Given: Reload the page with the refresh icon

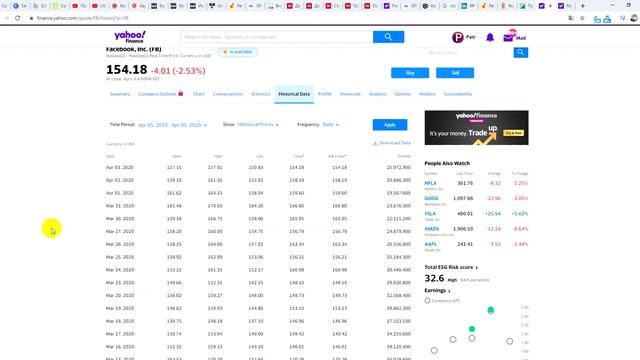Looking at the screenshot, I should [x=18, y=18].
